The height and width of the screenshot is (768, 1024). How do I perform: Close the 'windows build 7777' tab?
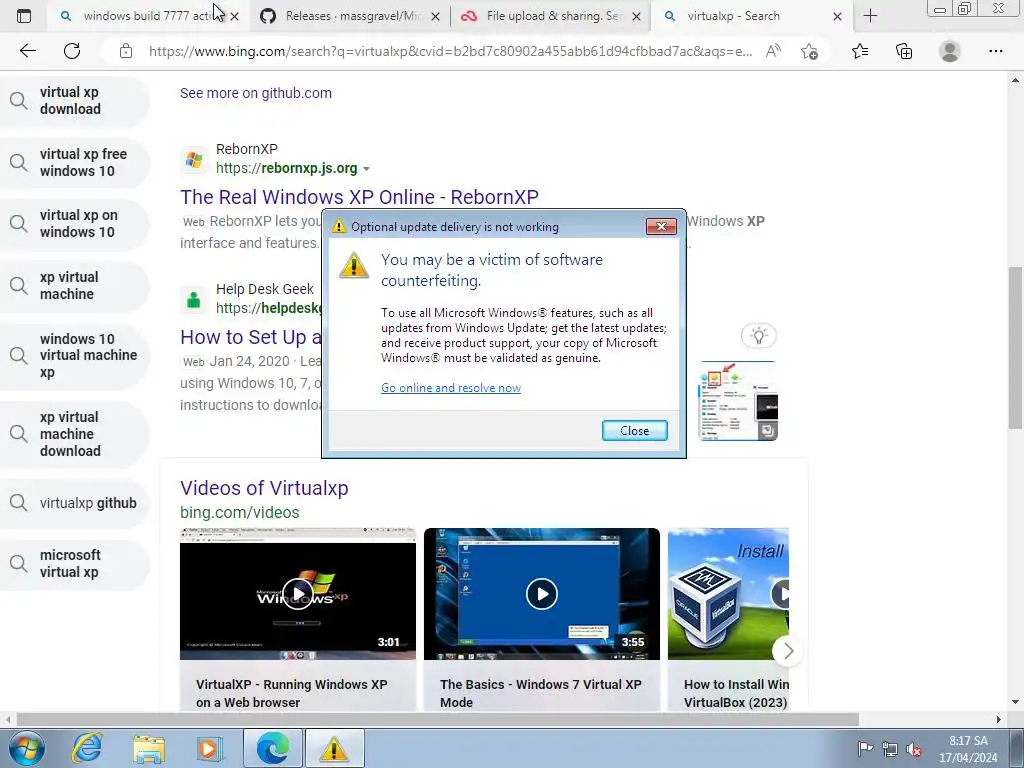click(234, 16)
